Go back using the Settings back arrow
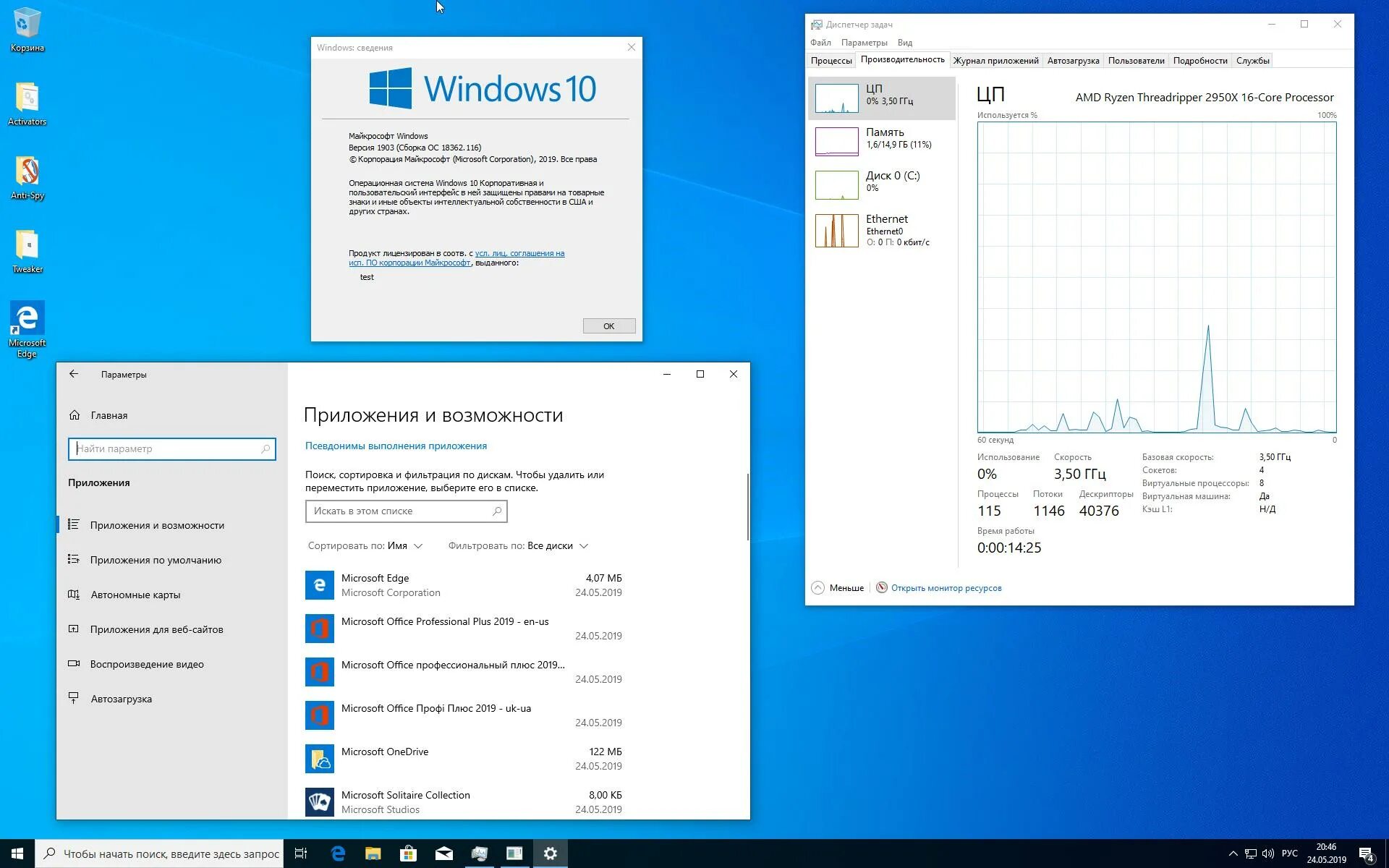 tap(74, 374)
